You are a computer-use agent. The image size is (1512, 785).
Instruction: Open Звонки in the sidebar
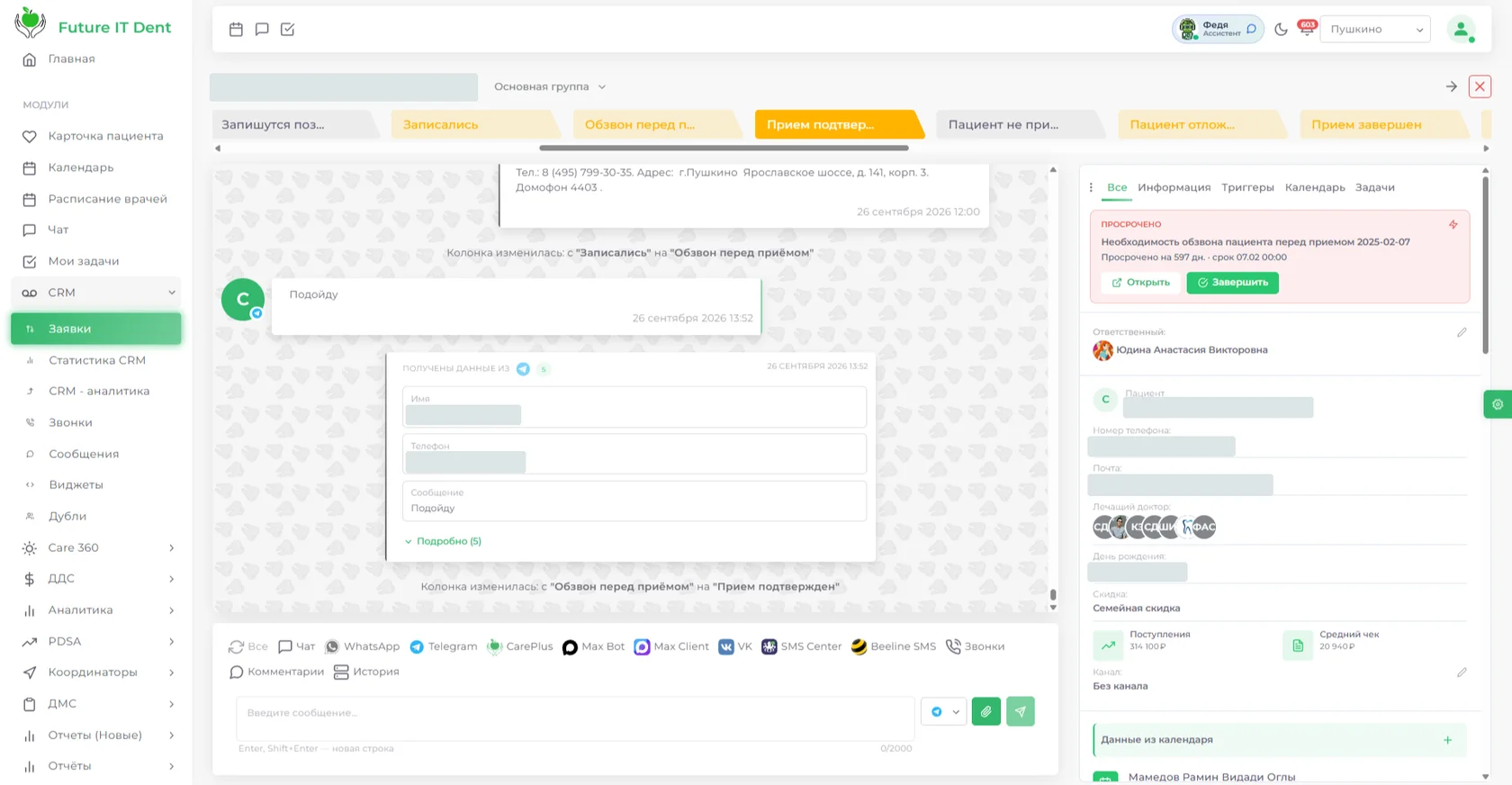pyautogui.click(x=70, y=422)
